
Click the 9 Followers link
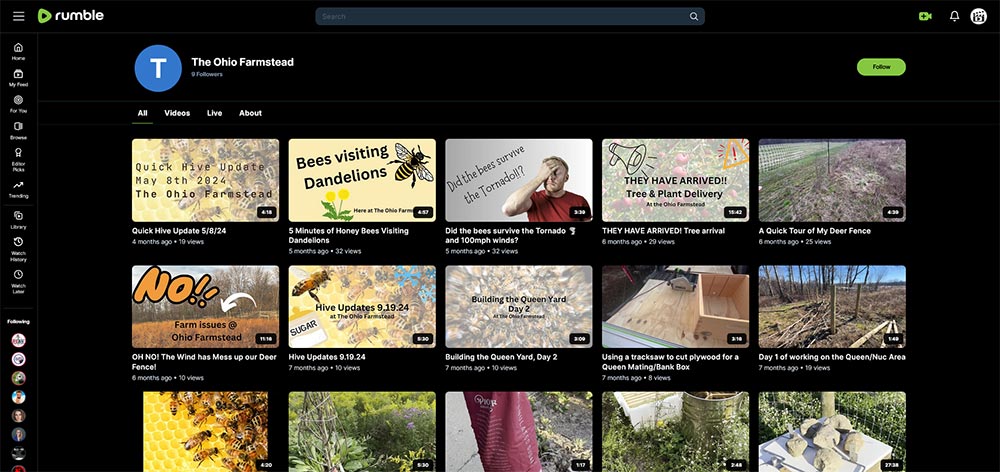207,75
